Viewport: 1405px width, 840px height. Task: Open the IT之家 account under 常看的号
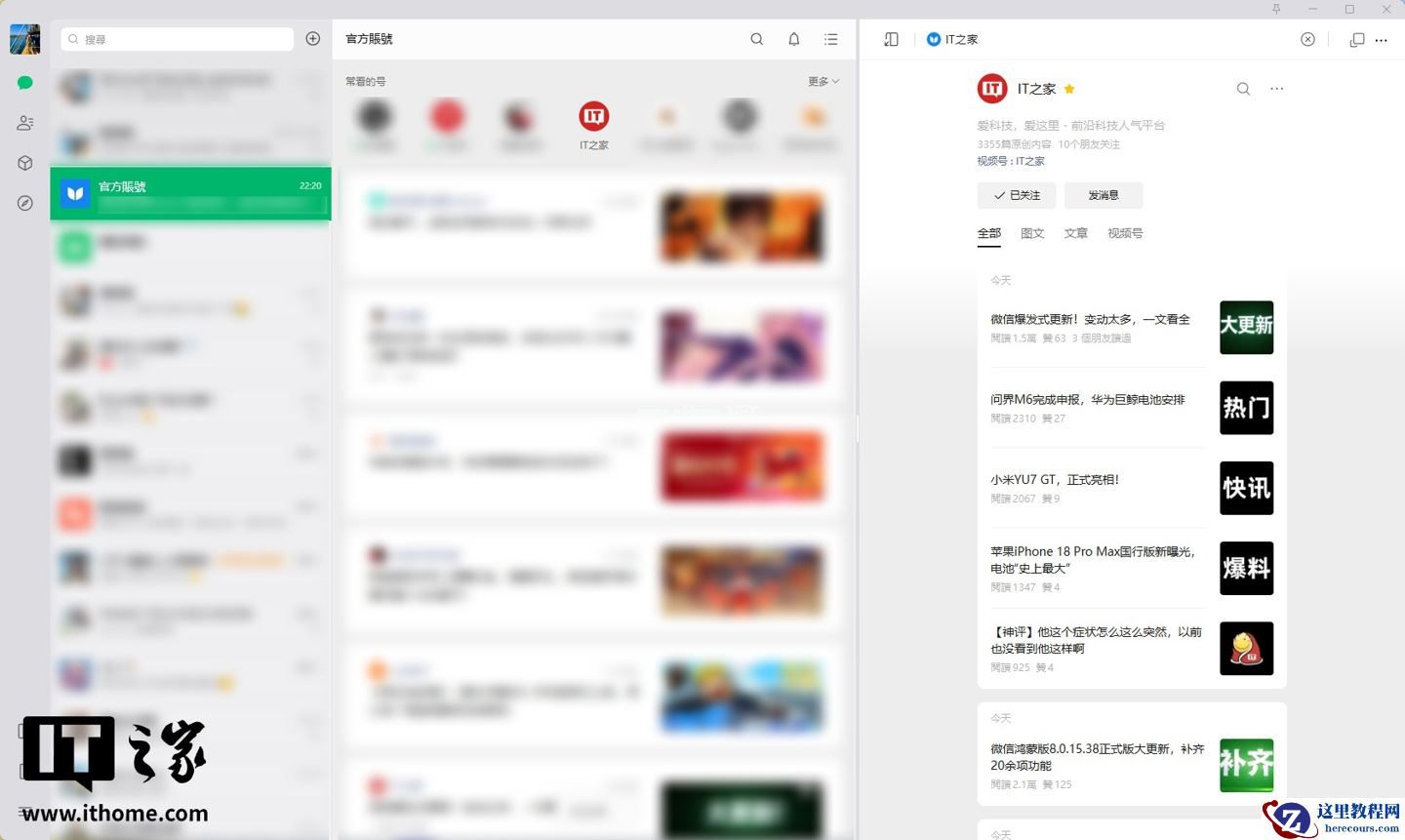[593, 126]
